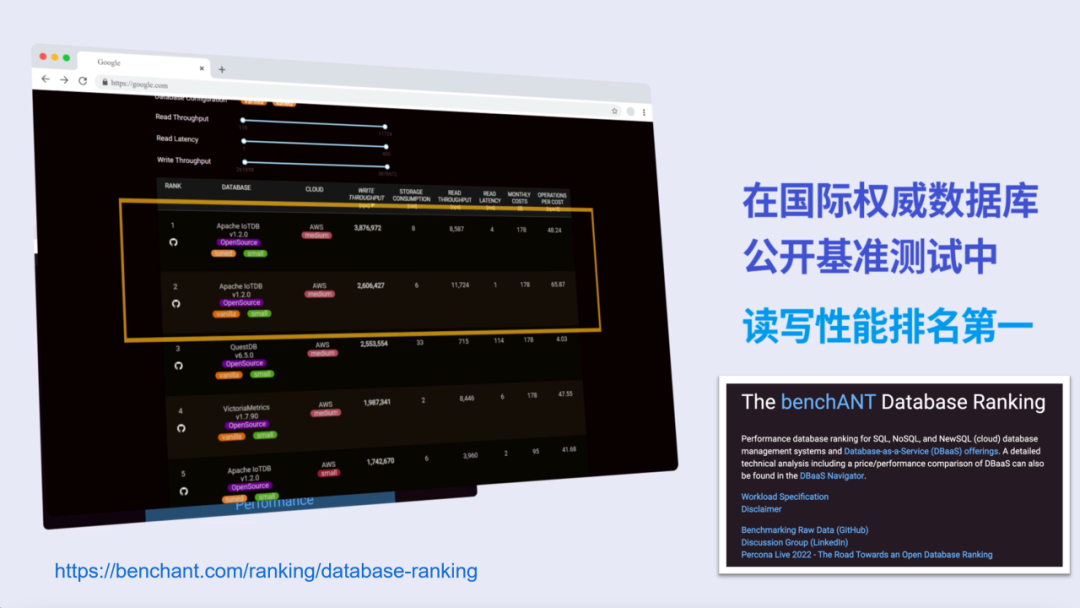Open Database-as-a-Service (DBaaS) offerings link
This screenshot has height=608, width=1080.
point(921,452)
